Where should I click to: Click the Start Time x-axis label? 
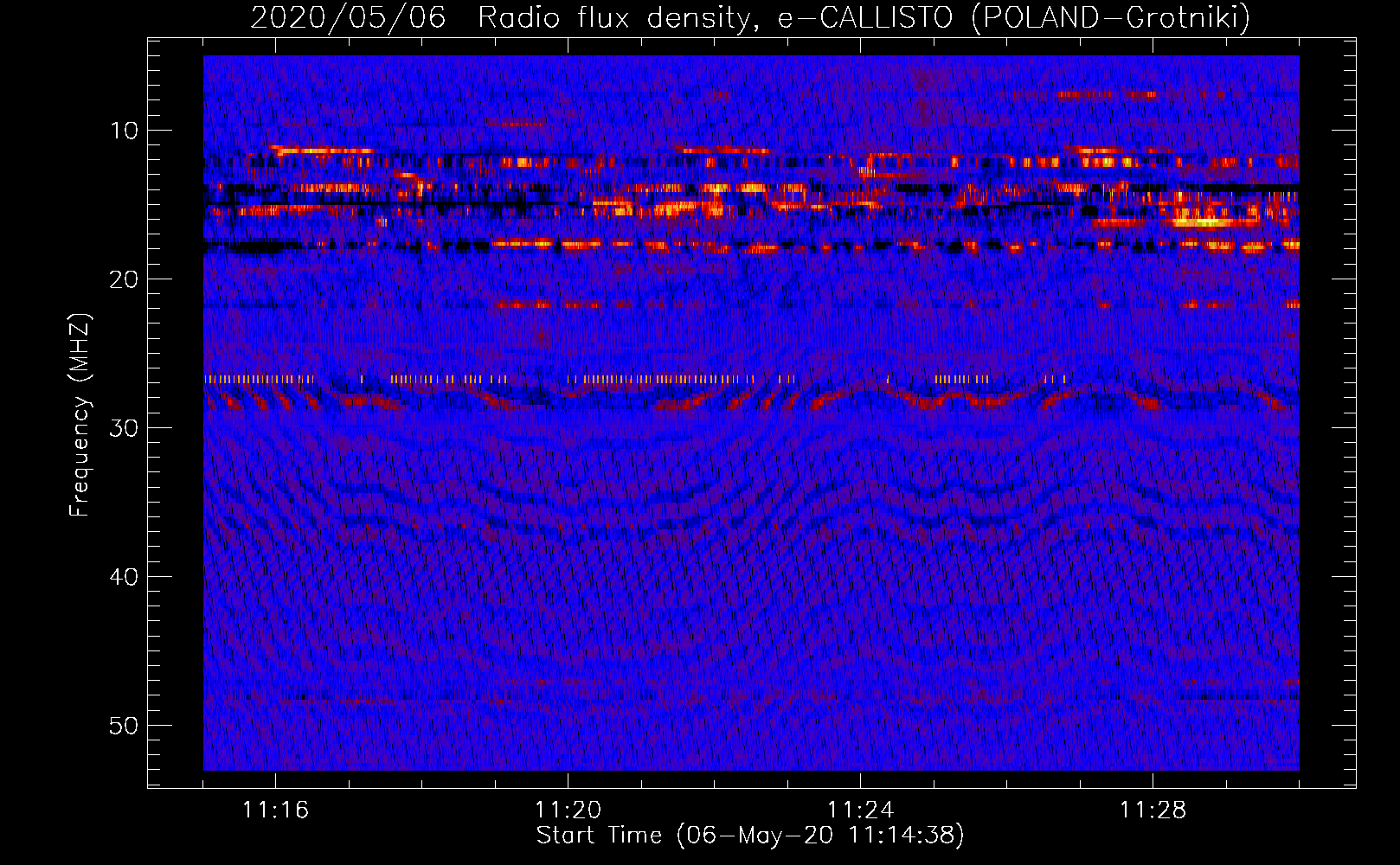750,836
